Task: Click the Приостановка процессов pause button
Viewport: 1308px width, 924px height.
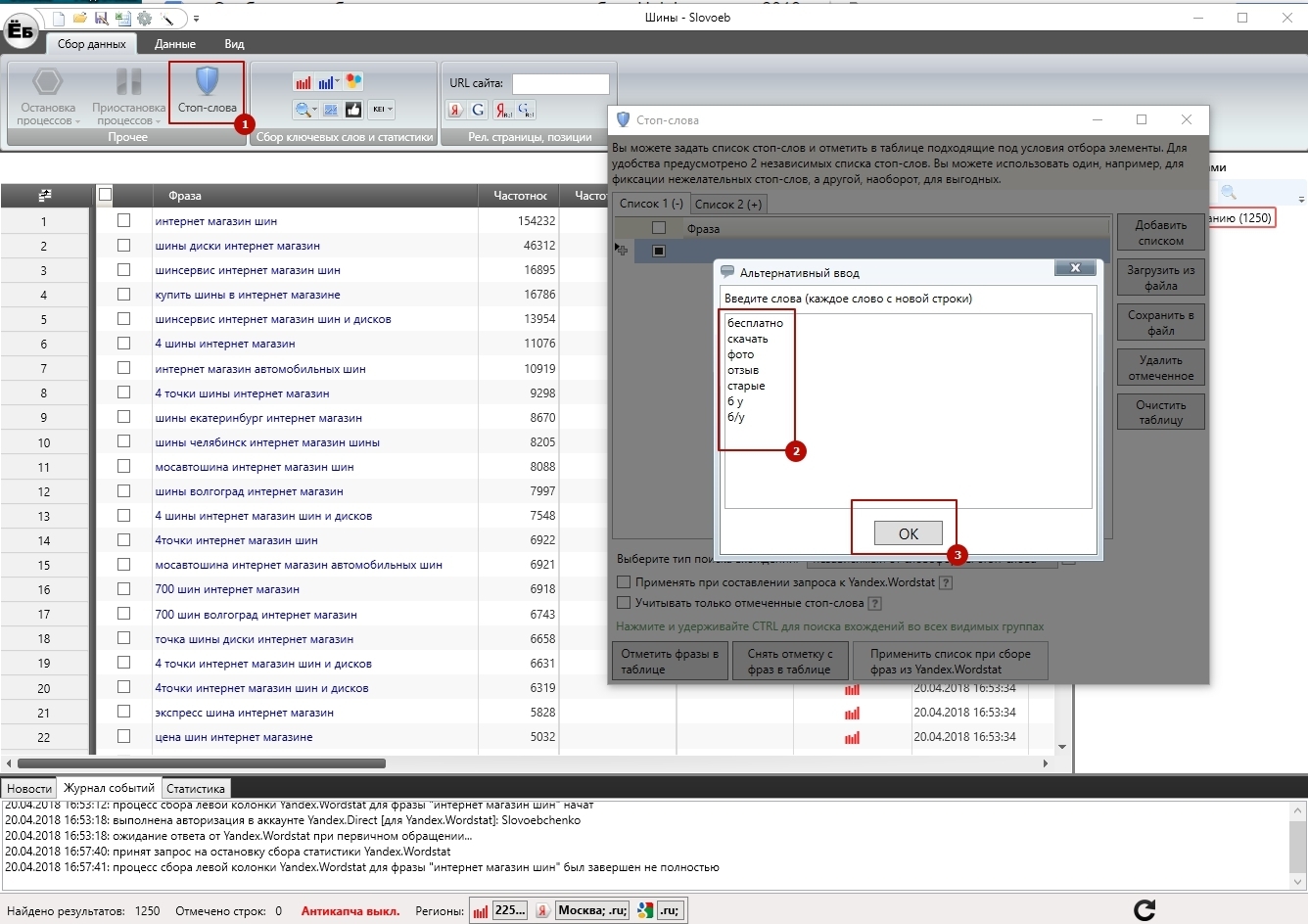Action: 128,95
